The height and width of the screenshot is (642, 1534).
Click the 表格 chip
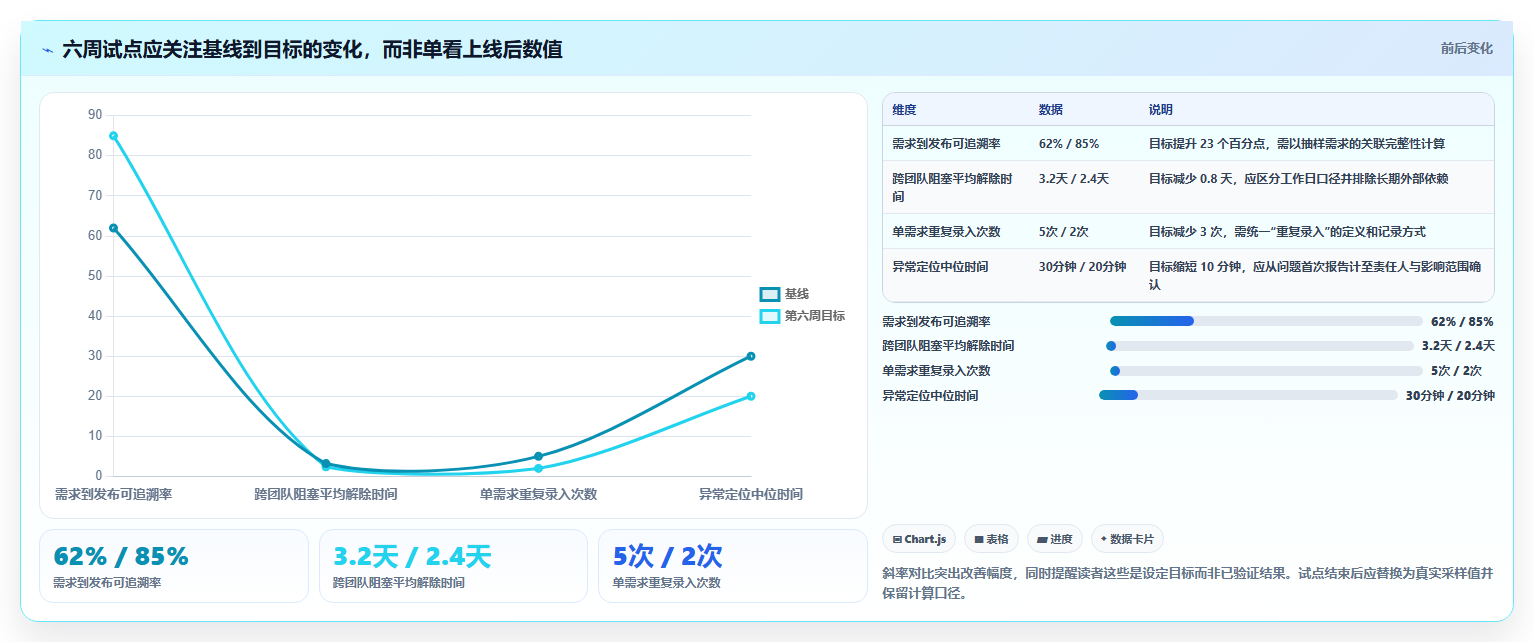[x=992, y=539]
